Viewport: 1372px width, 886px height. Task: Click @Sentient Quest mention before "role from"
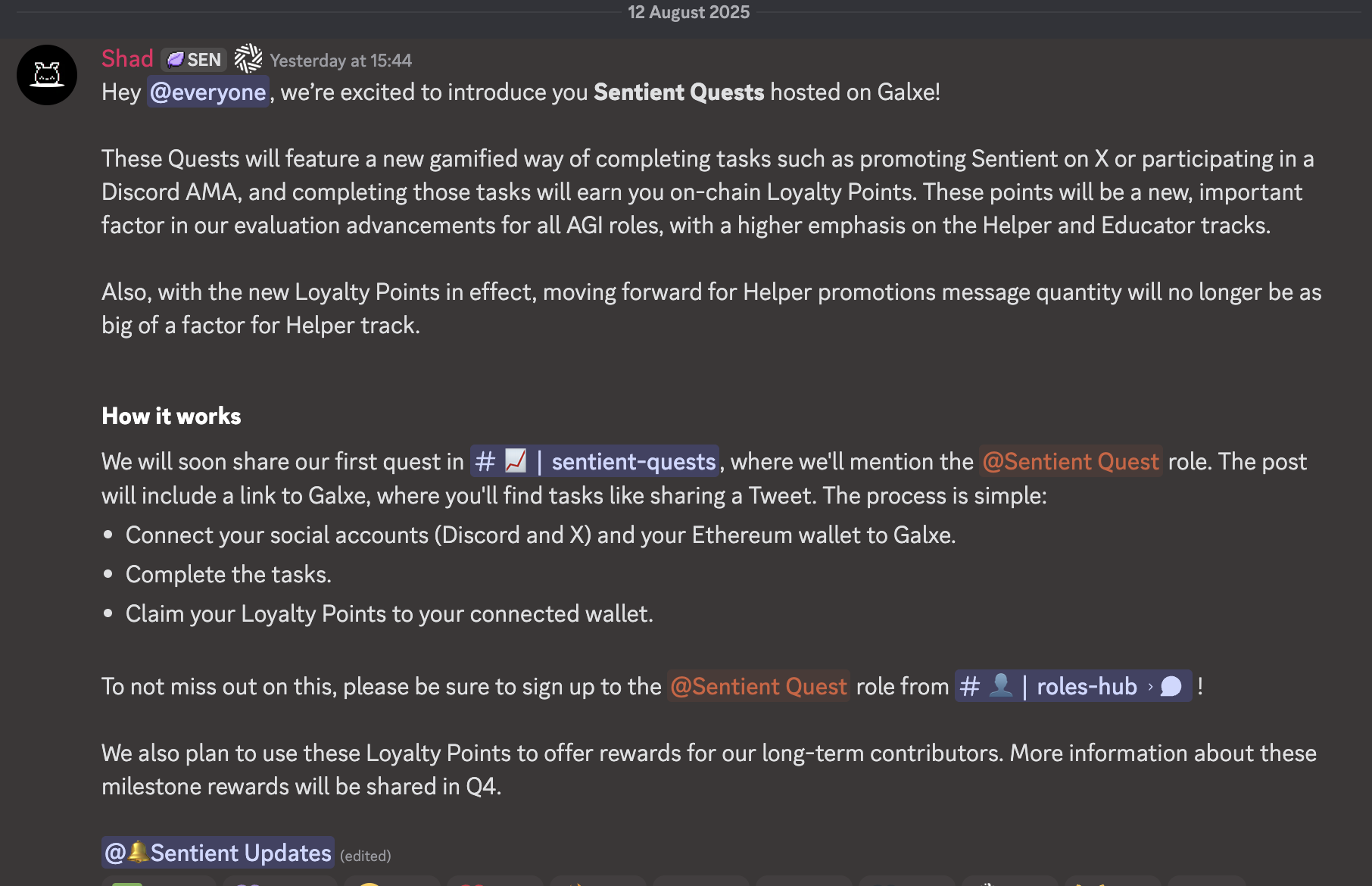click(758, 687)
